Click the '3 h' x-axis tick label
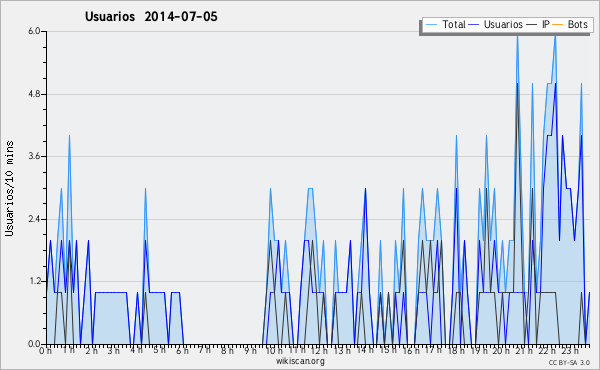Viewport: 600px width, 370px height. coord(113,350)
